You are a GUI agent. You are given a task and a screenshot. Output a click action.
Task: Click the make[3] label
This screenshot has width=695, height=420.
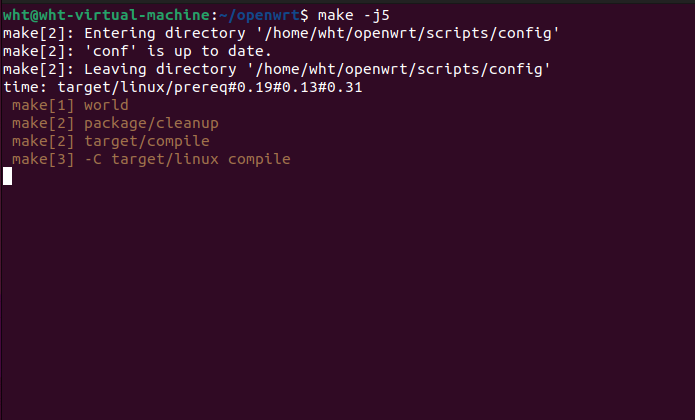(43, 160)
